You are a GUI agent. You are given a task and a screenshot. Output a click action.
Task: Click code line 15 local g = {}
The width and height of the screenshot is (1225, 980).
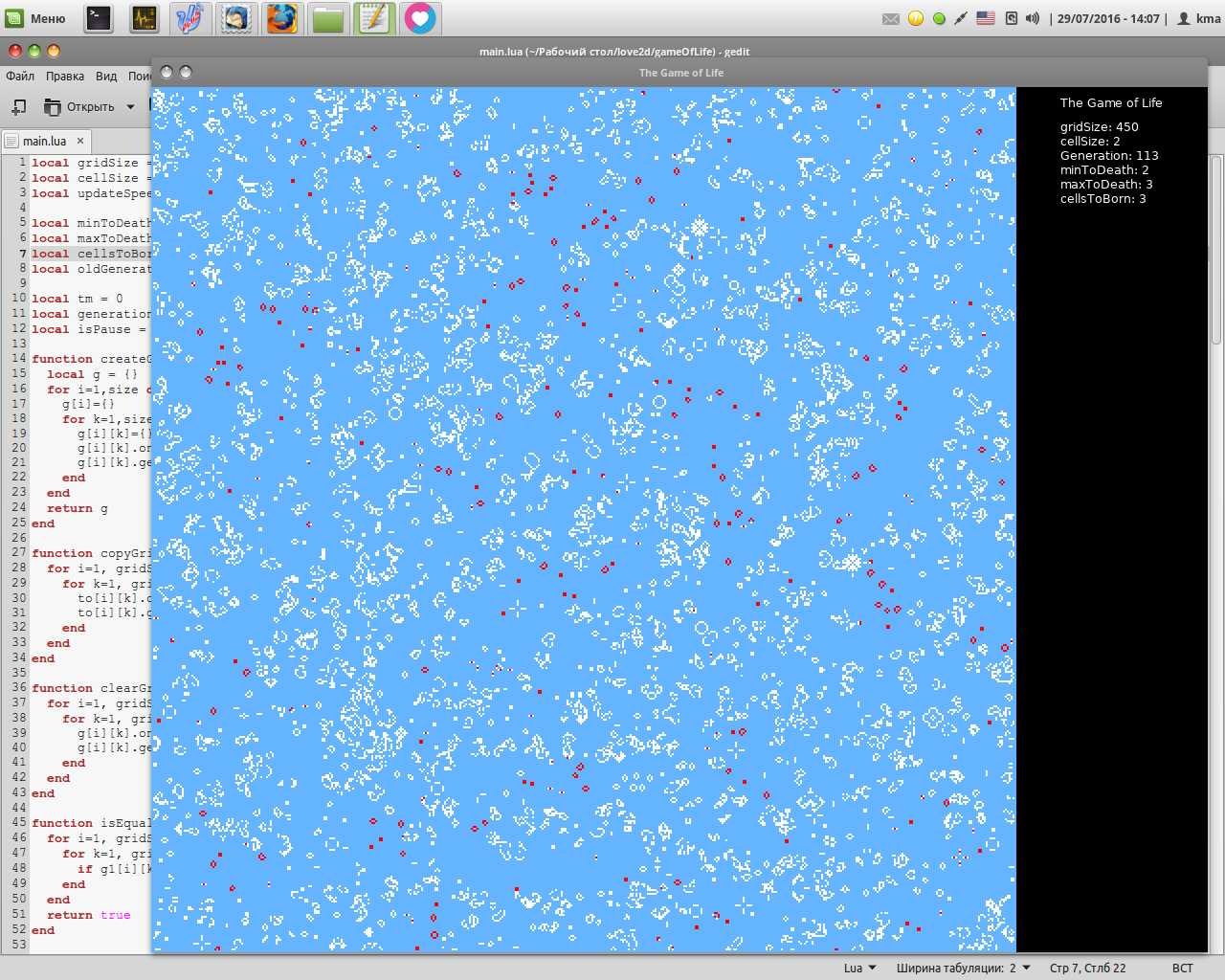point(92,374)
